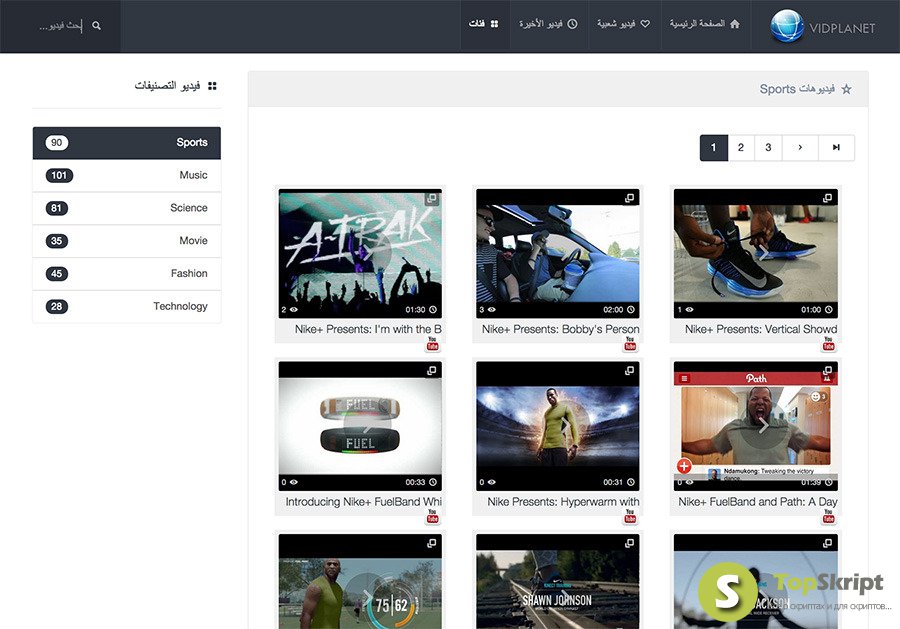The height and width of the screenshot is (629, 900).
Task: Click the 81 count badge beside Science
Action: [57, 208]
